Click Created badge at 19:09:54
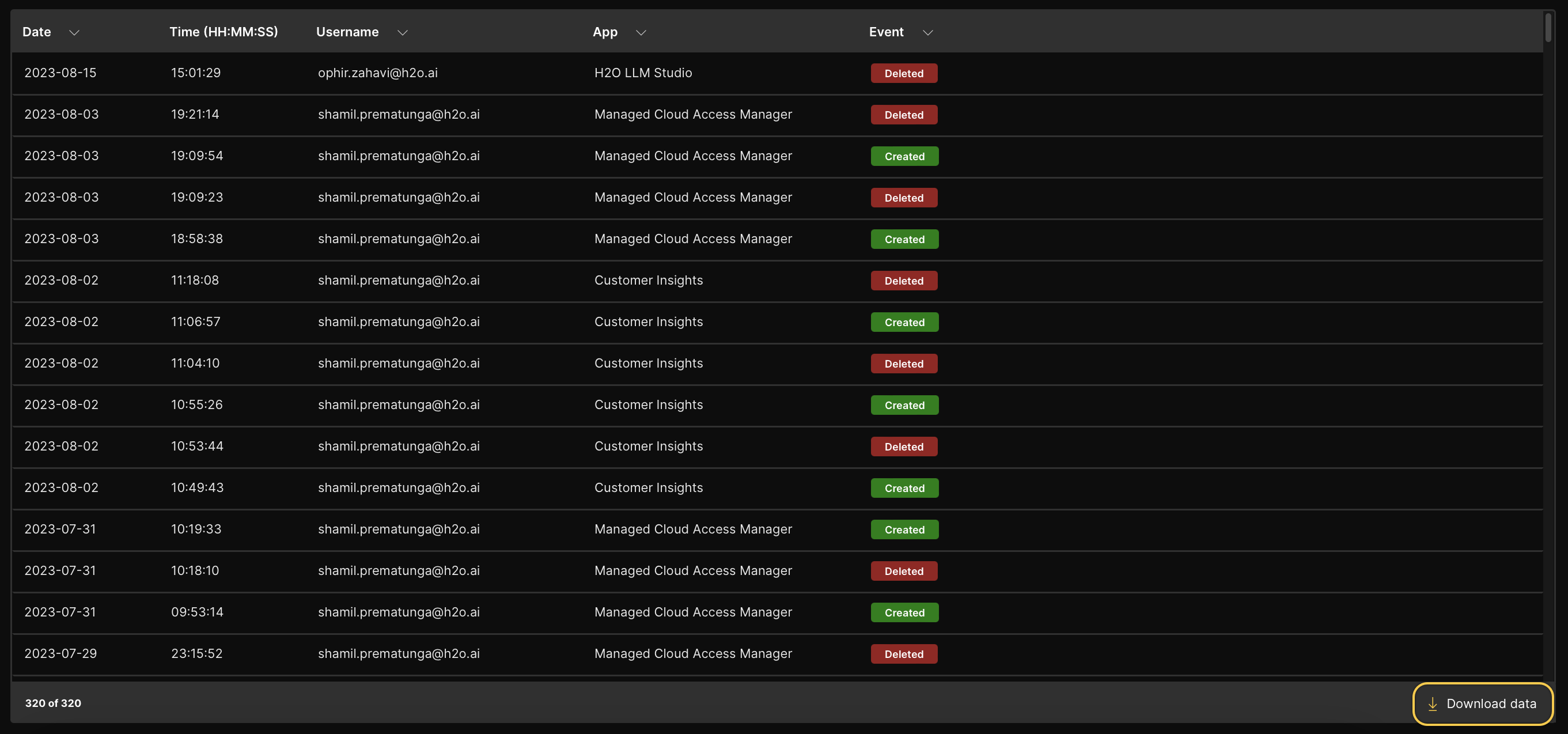This screenshot has height=734, width=1568. 904,156
